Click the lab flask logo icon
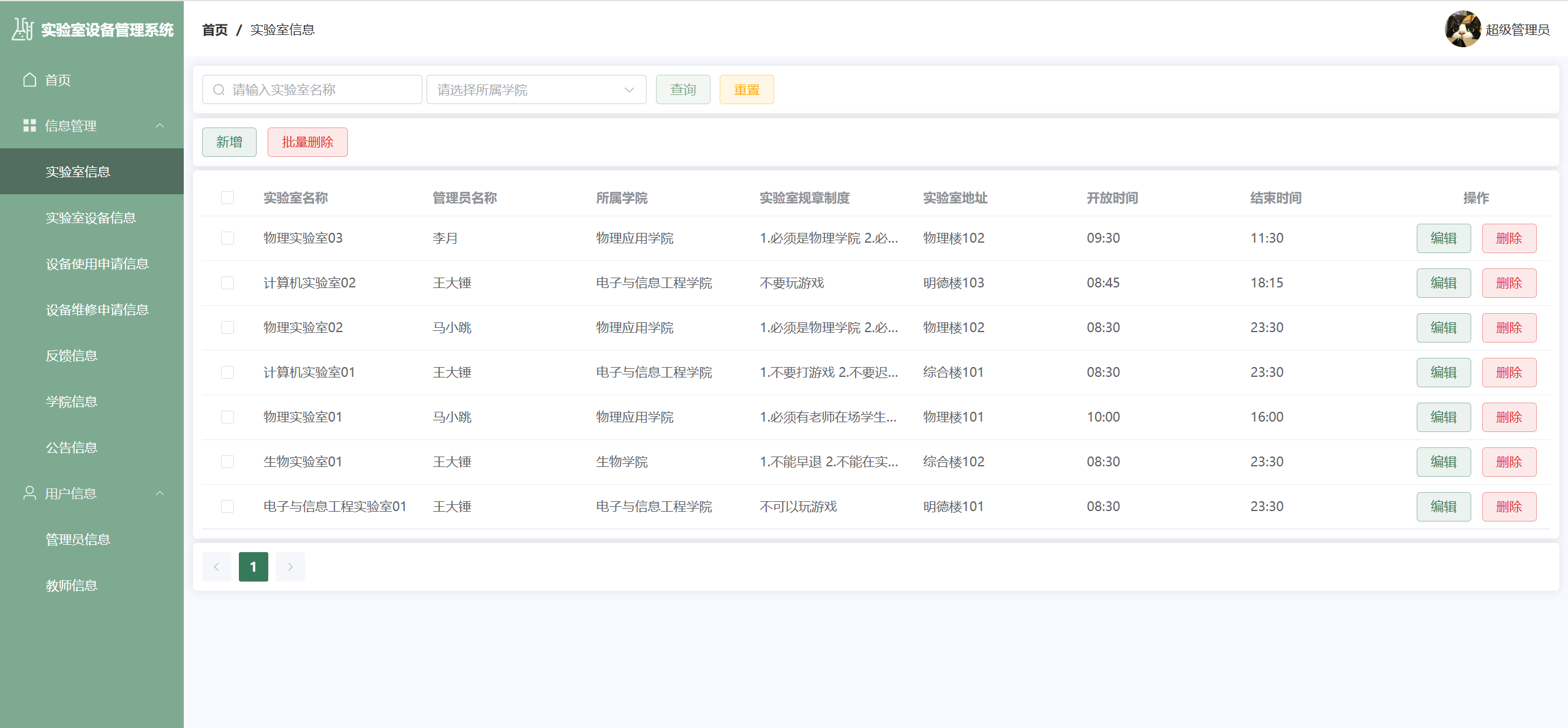1568x728 pixels. [x=23, y=29]
